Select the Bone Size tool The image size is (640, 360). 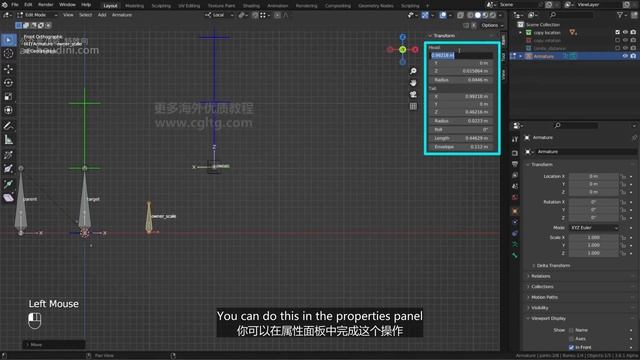(x=9, y=169)
